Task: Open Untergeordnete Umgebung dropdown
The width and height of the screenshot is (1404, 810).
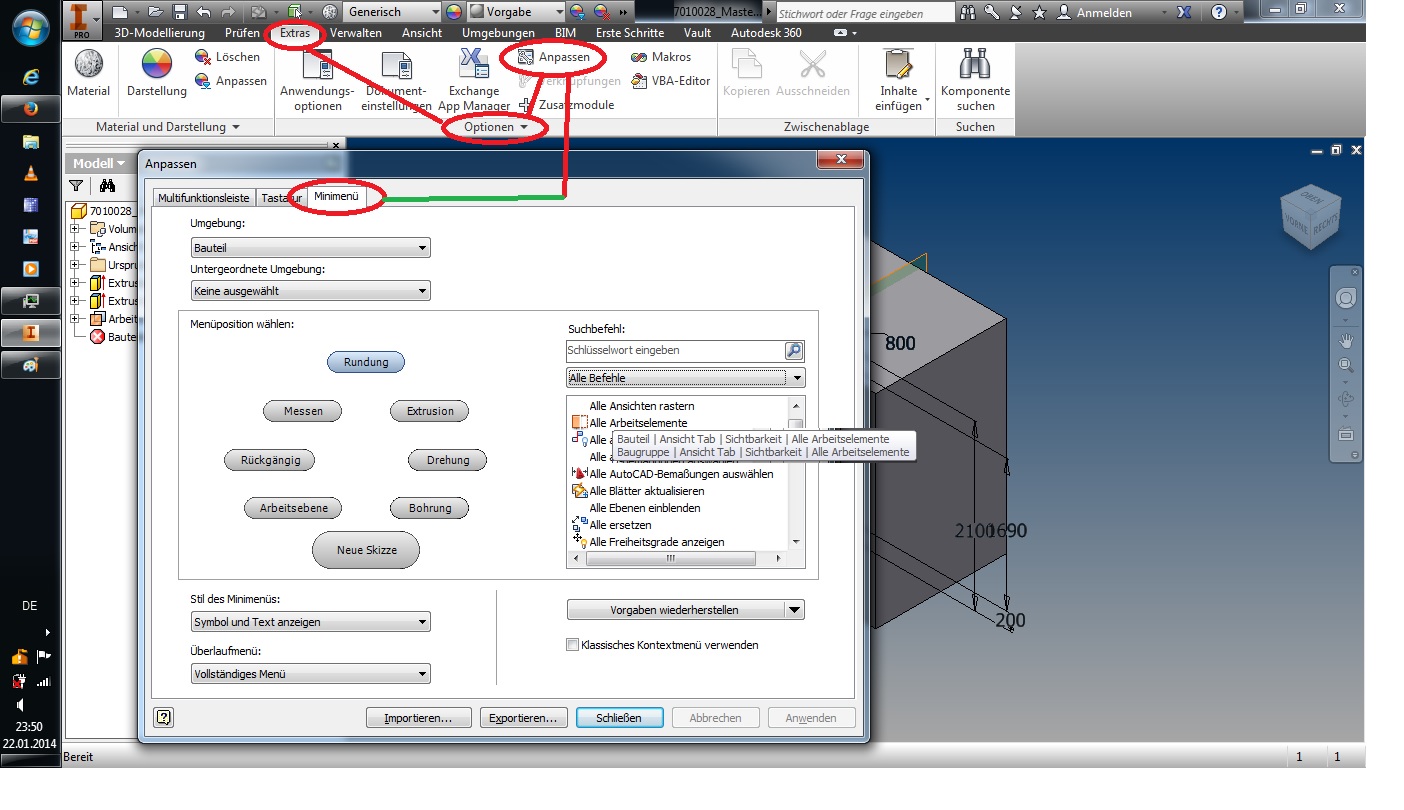Action: 310,291
